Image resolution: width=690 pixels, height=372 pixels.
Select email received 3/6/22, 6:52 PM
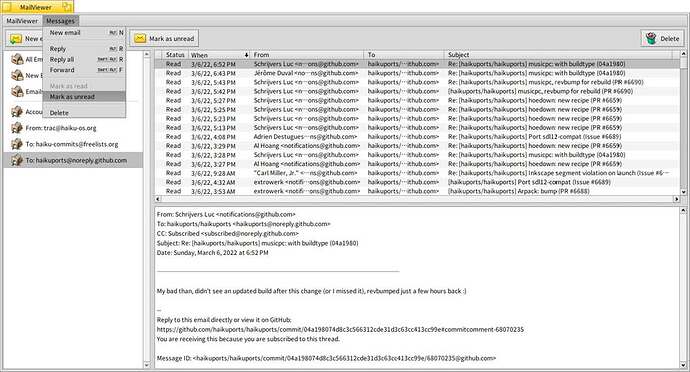[417, 64]
